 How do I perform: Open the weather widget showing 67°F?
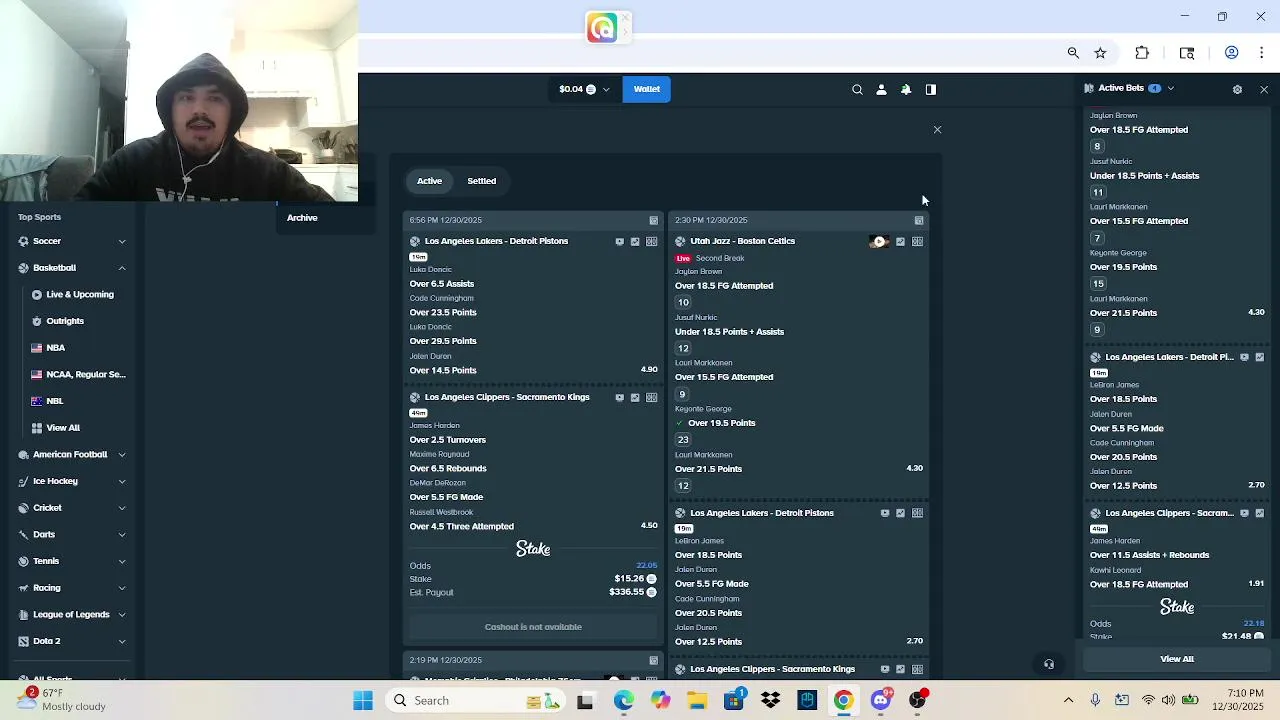pos(60,700)
